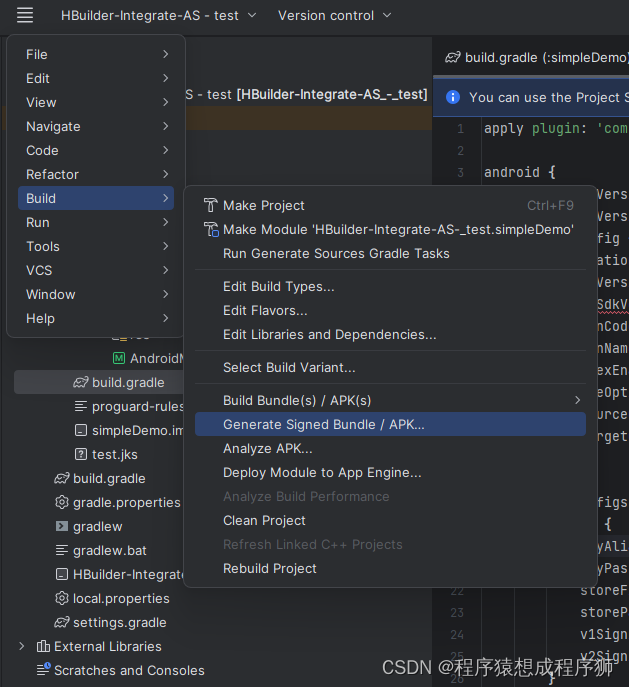629x687 pixels.
Task: Select Clean Project from Build menu
Action: coord(264,520)
